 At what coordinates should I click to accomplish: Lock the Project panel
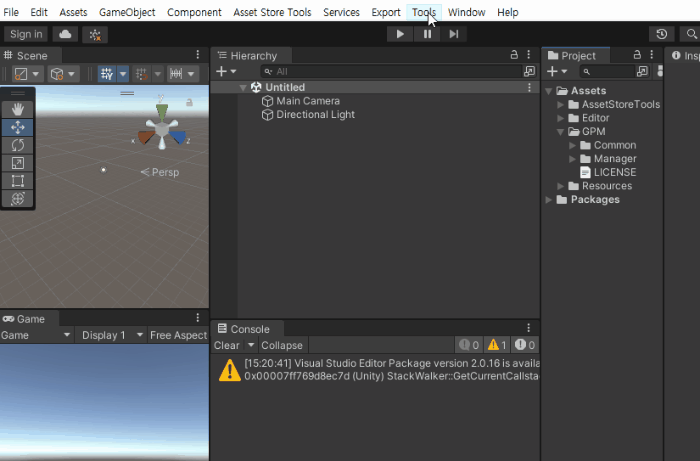(x=637, y=54)
